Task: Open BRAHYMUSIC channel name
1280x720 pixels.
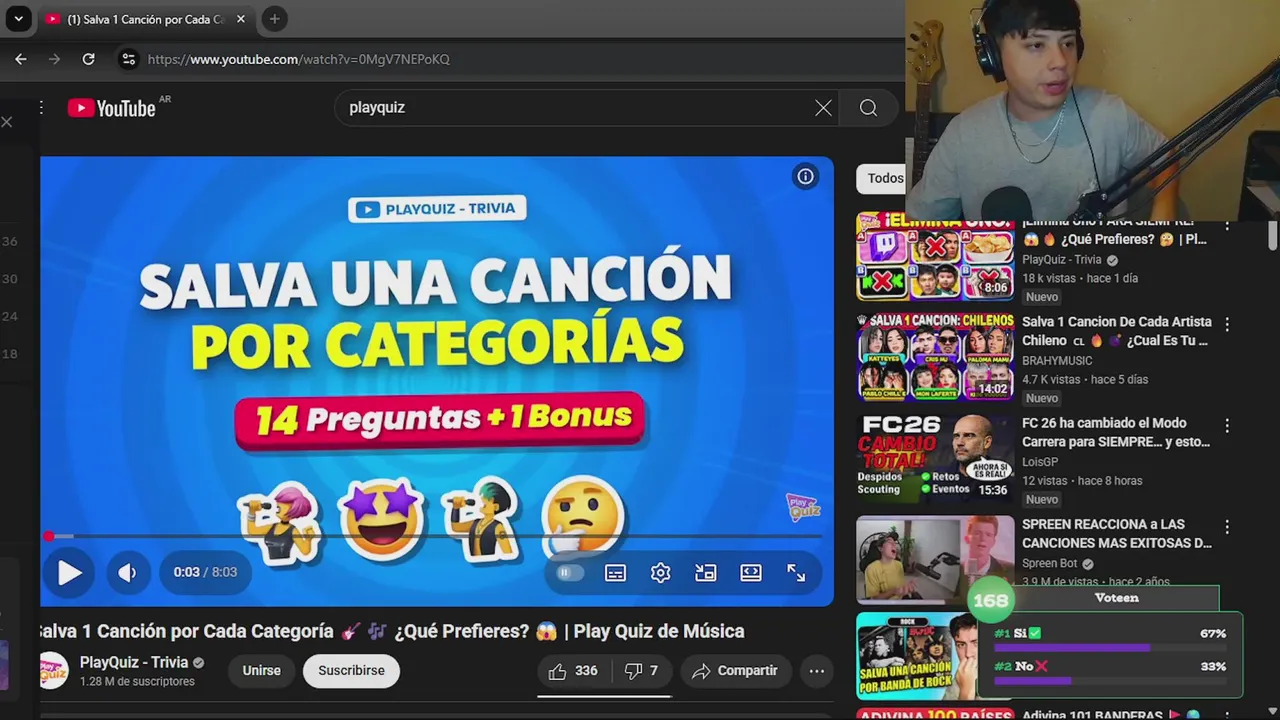Action: point(1057,361)
